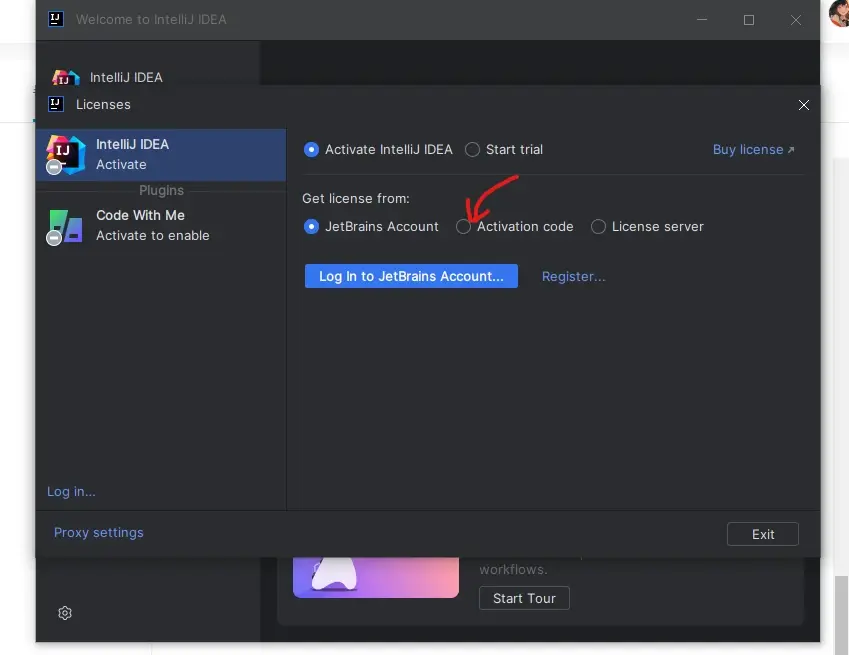Image resolution: width=849 pixels, height=655 pixels.
Task: Close the Welcome to IntelliJ IDEA window
Action: tap(795, 20)
